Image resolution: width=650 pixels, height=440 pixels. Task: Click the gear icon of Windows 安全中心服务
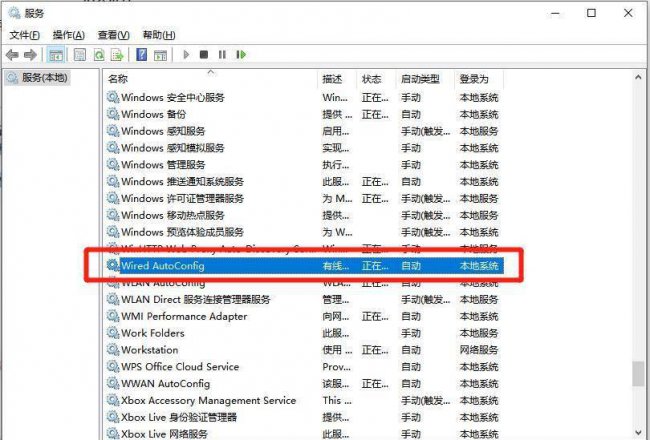[x=113, y=97]
